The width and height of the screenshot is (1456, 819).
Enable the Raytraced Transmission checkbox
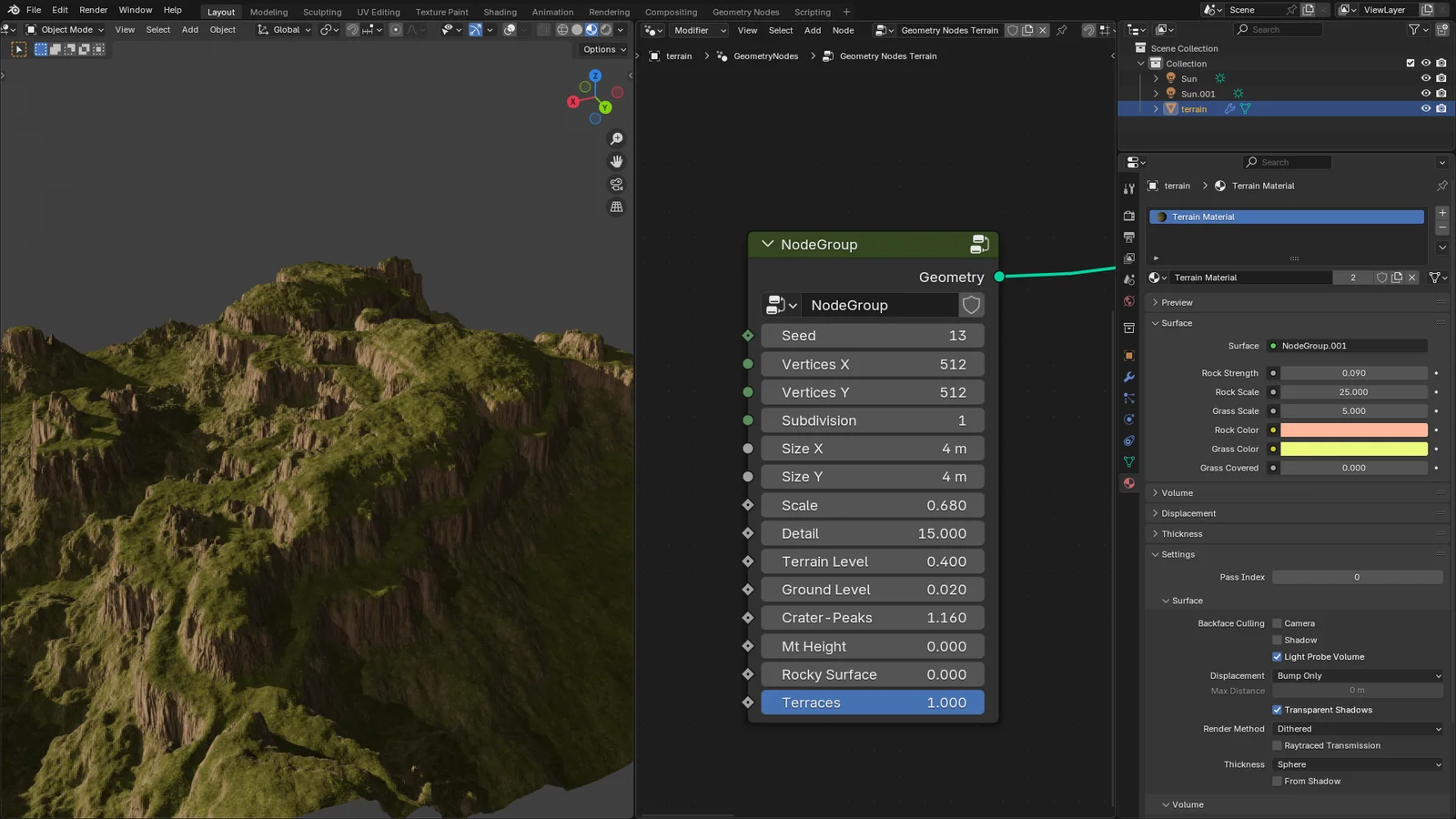coord(1278,745)
